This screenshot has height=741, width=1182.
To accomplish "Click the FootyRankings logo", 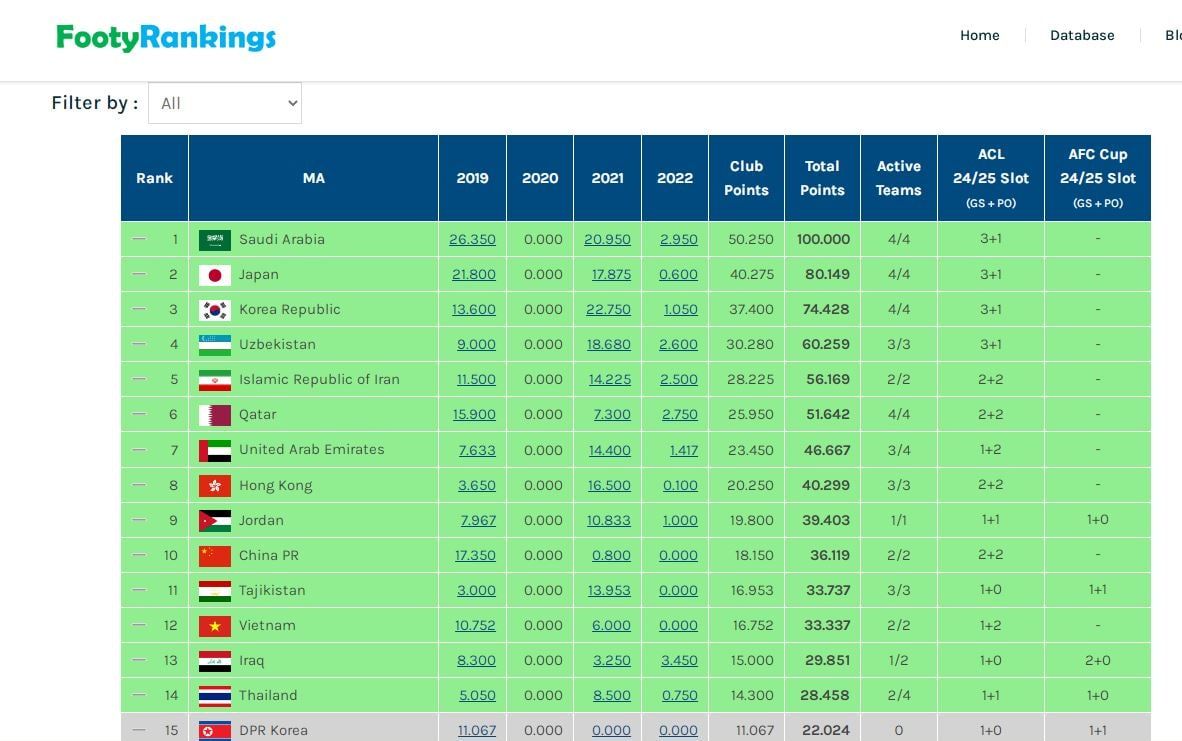I will pos(166,38).
